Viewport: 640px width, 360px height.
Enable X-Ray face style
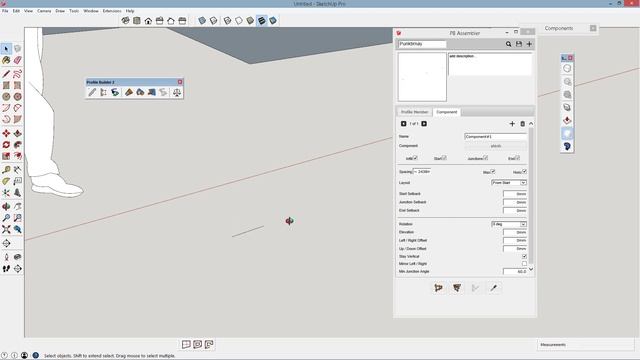(202, 20)
